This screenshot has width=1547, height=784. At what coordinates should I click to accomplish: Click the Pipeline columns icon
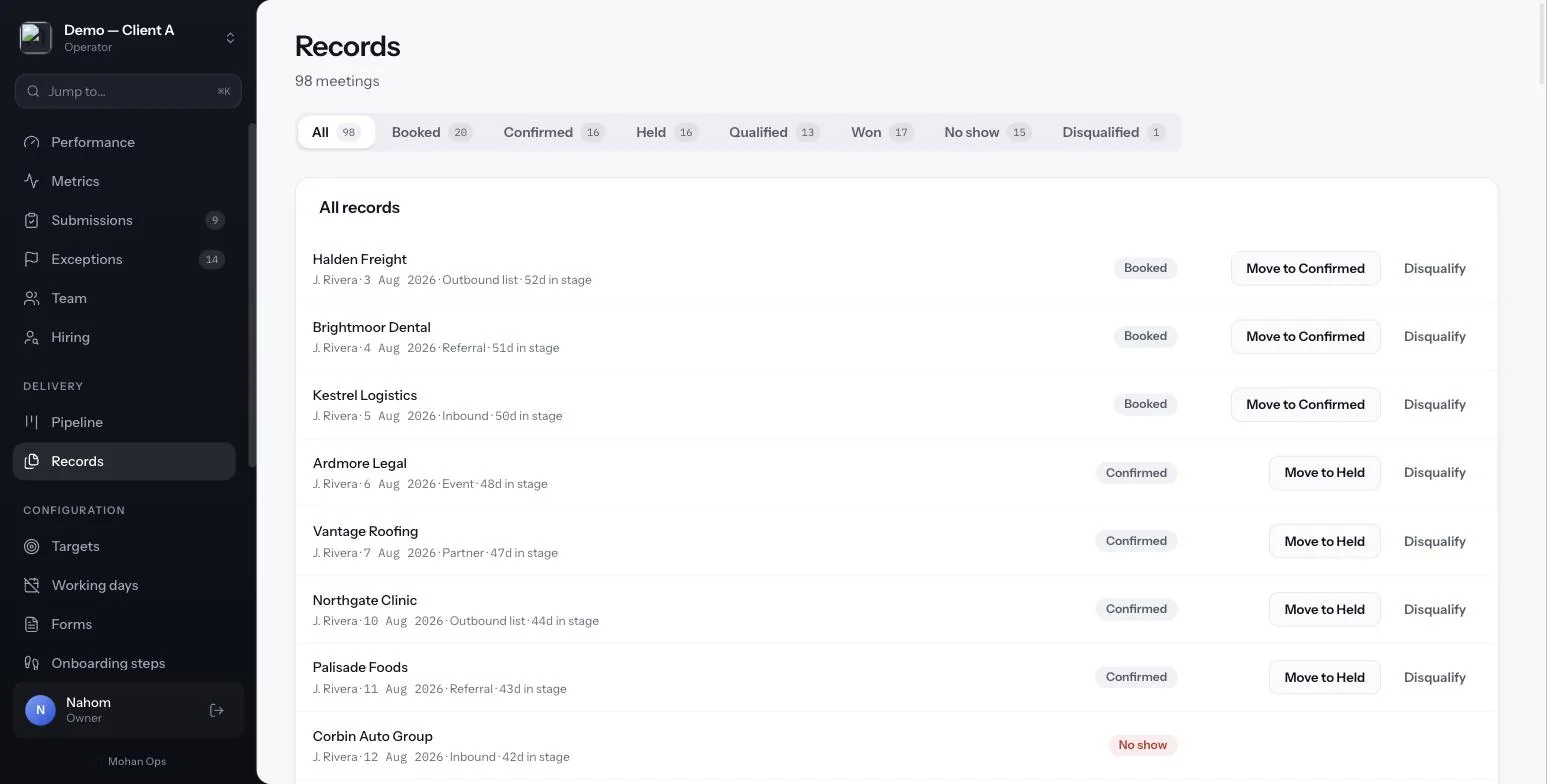[32, 422]
